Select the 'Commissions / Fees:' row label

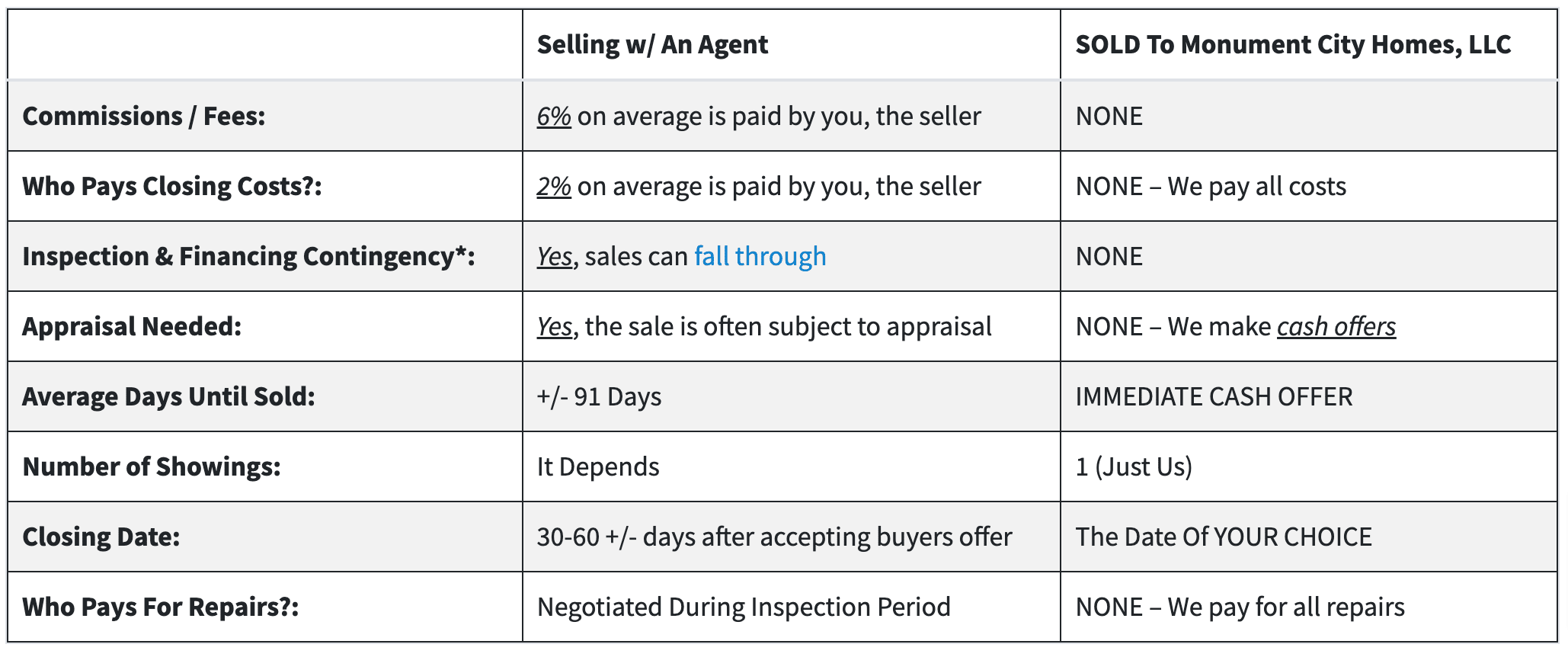coord(144,116)
